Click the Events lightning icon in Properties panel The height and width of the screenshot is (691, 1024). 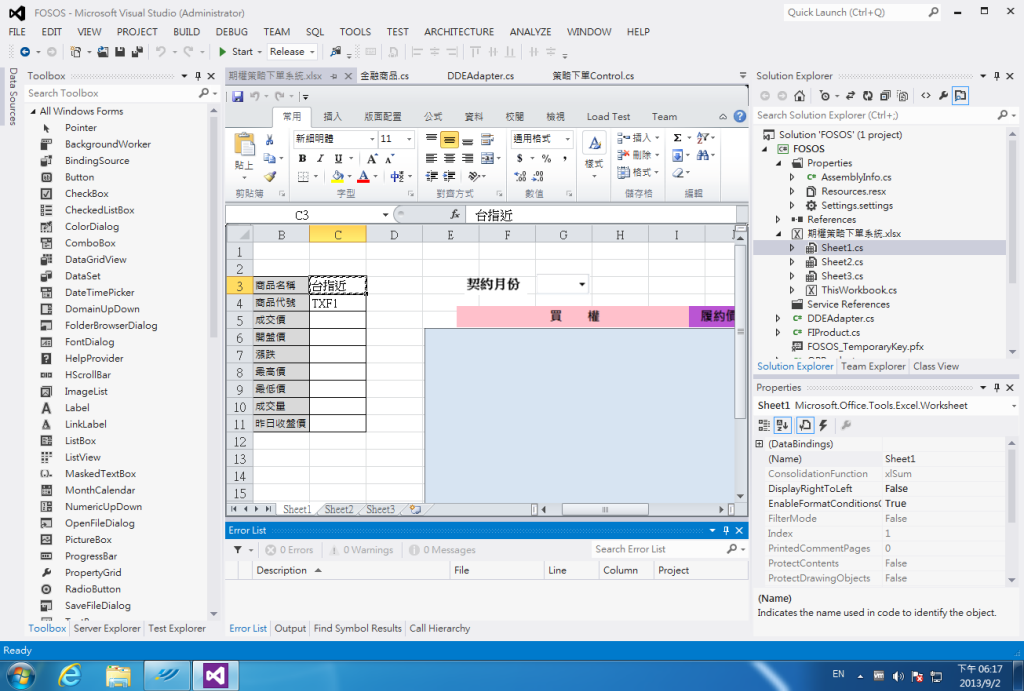(824, 425)
